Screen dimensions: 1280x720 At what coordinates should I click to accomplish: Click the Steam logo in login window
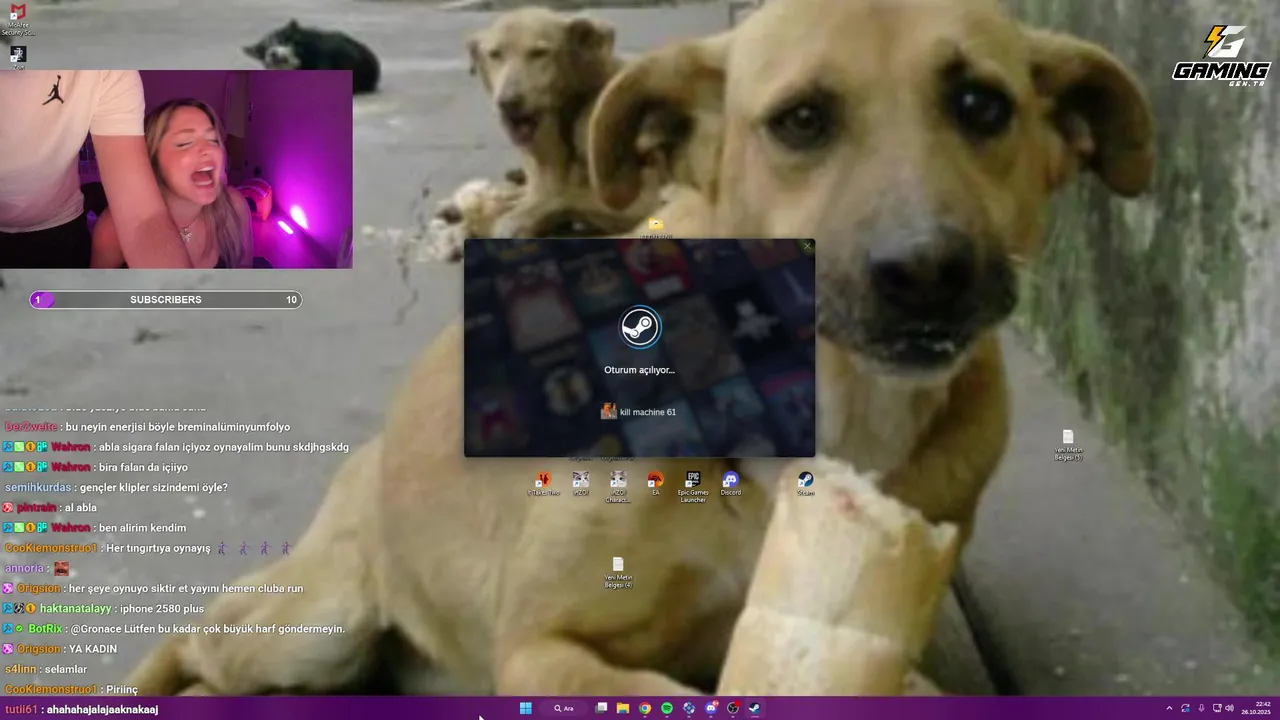click(640, 327)
